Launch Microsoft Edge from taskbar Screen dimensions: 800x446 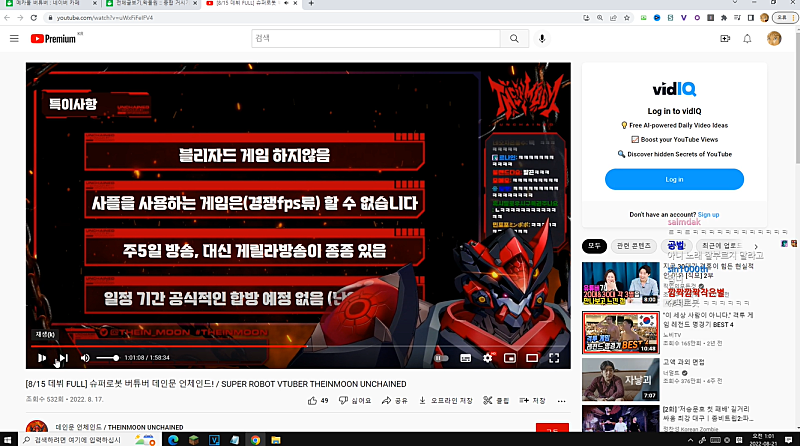173,439
